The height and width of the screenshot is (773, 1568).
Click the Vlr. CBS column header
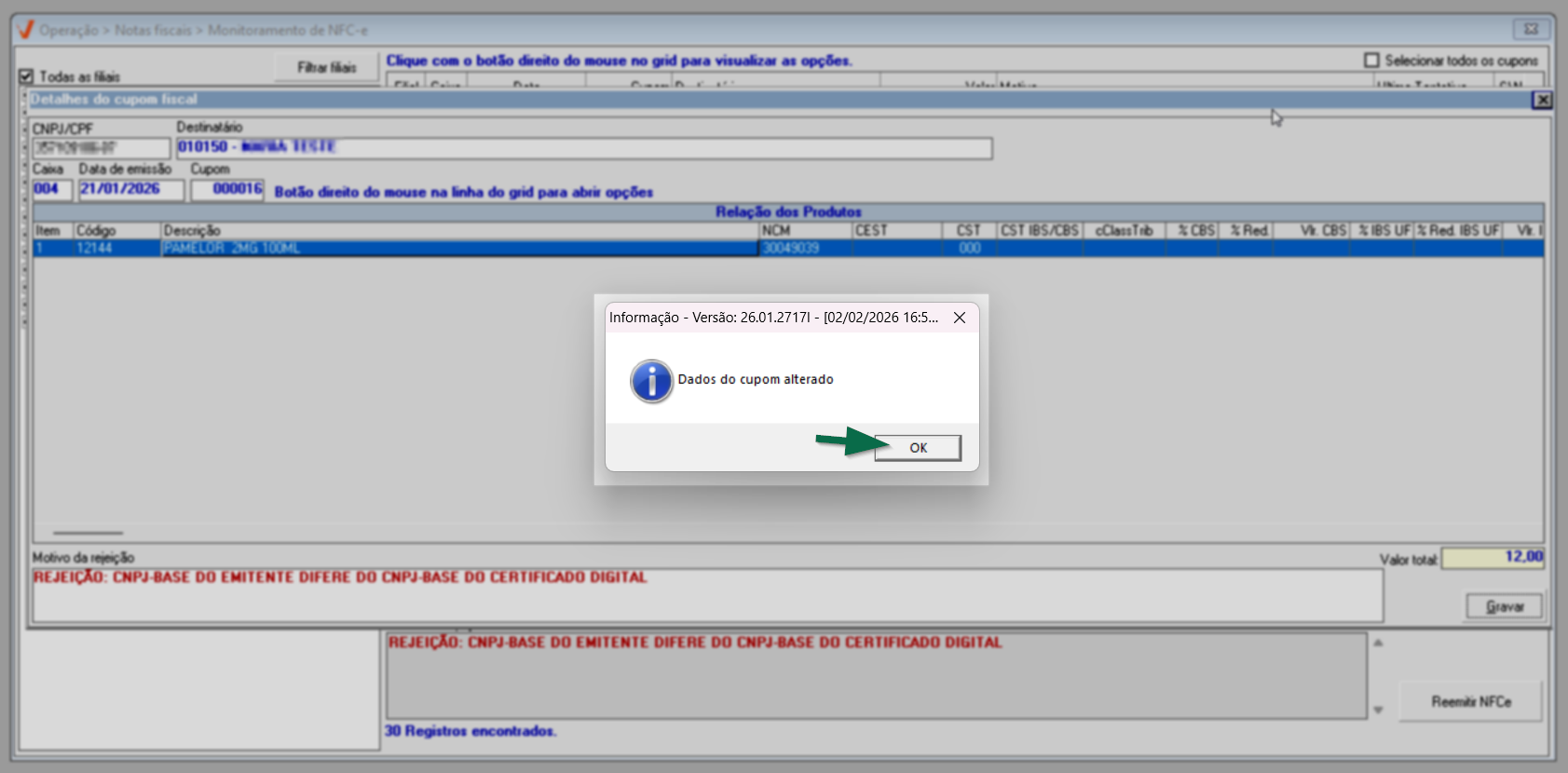click(1312, 231)
